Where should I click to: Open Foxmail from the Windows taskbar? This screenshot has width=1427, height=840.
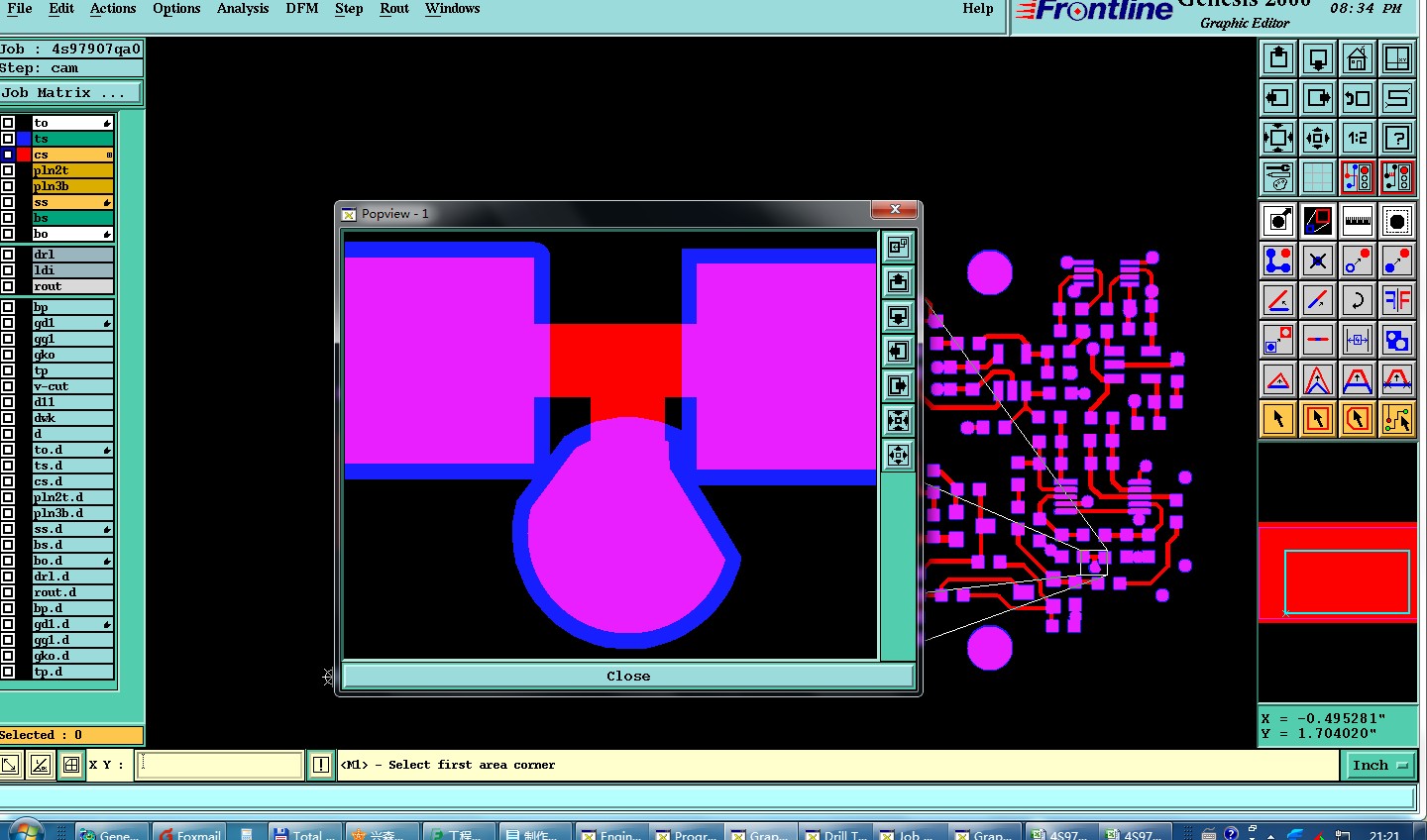(x=189, y=832)
